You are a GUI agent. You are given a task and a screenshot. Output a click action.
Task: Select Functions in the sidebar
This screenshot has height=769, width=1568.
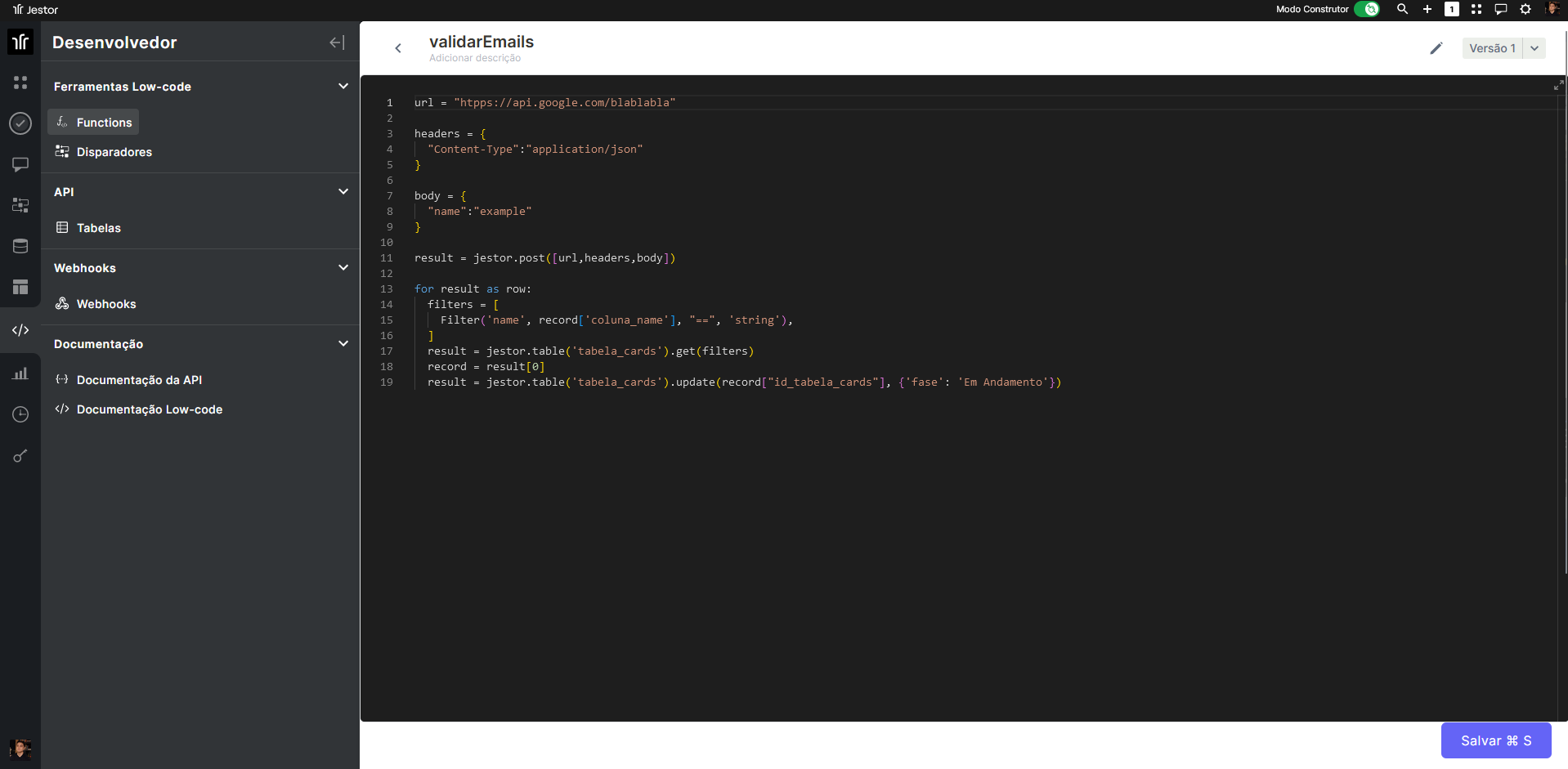93,122
